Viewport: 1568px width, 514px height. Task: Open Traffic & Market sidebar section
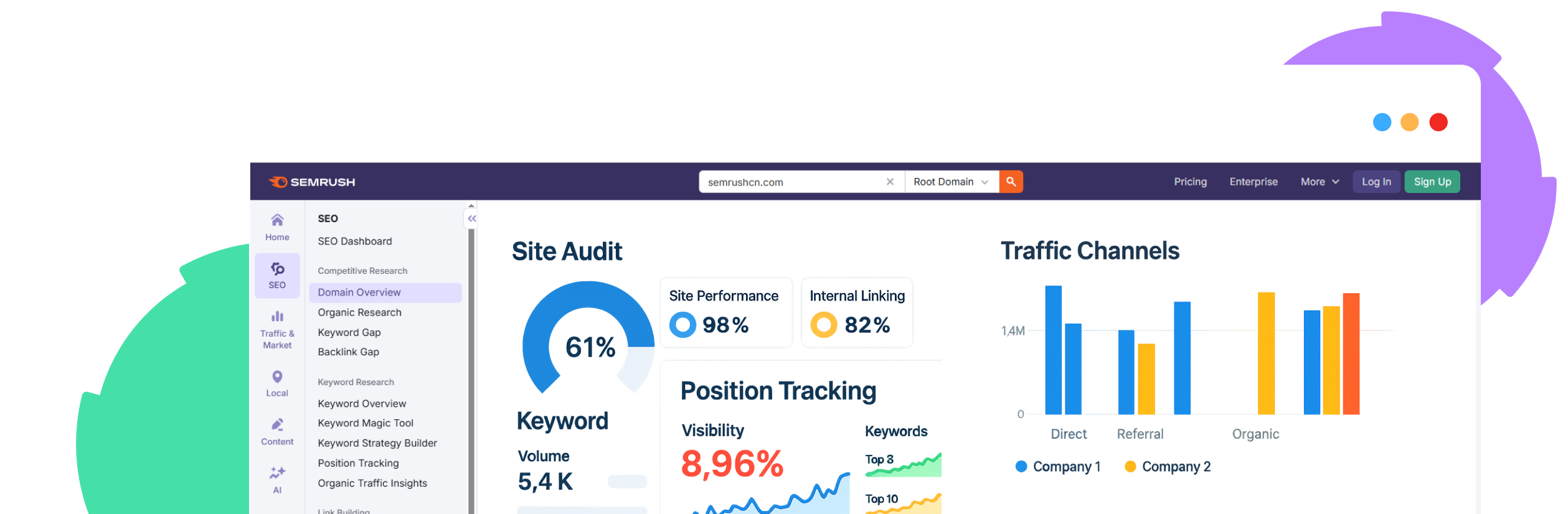[x=277, y=330]
